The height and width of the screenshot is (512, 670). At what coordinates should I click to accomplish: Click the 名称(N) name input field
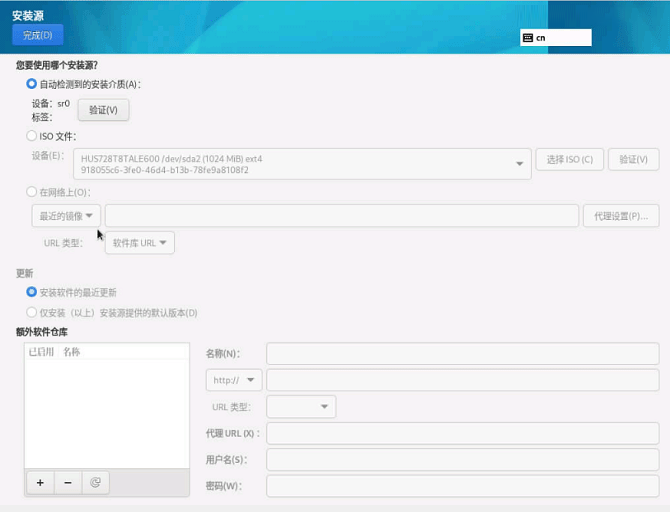point(462,353)
